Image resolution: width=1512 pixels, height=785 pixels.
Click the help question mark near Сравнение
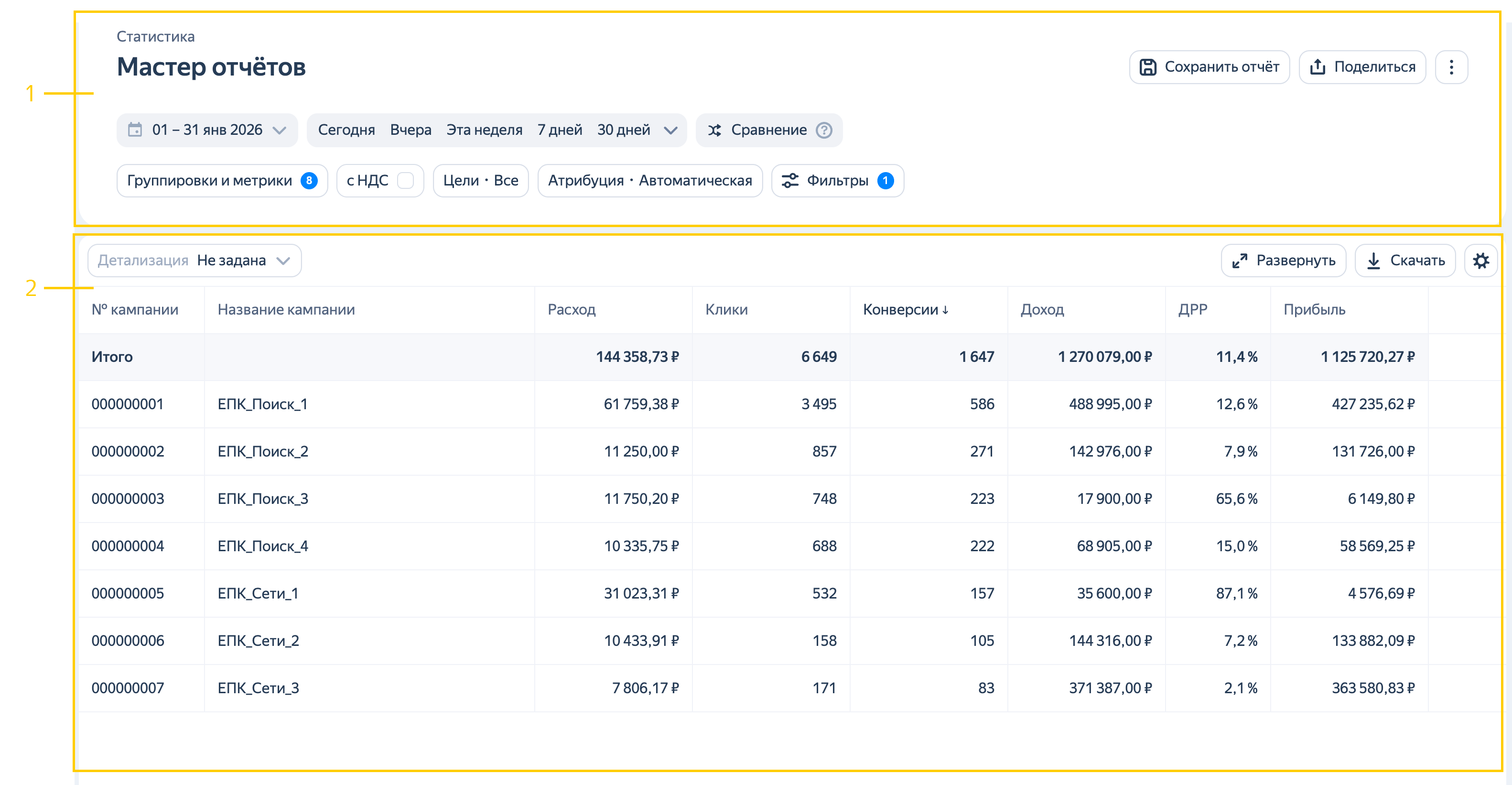point(824,130)
